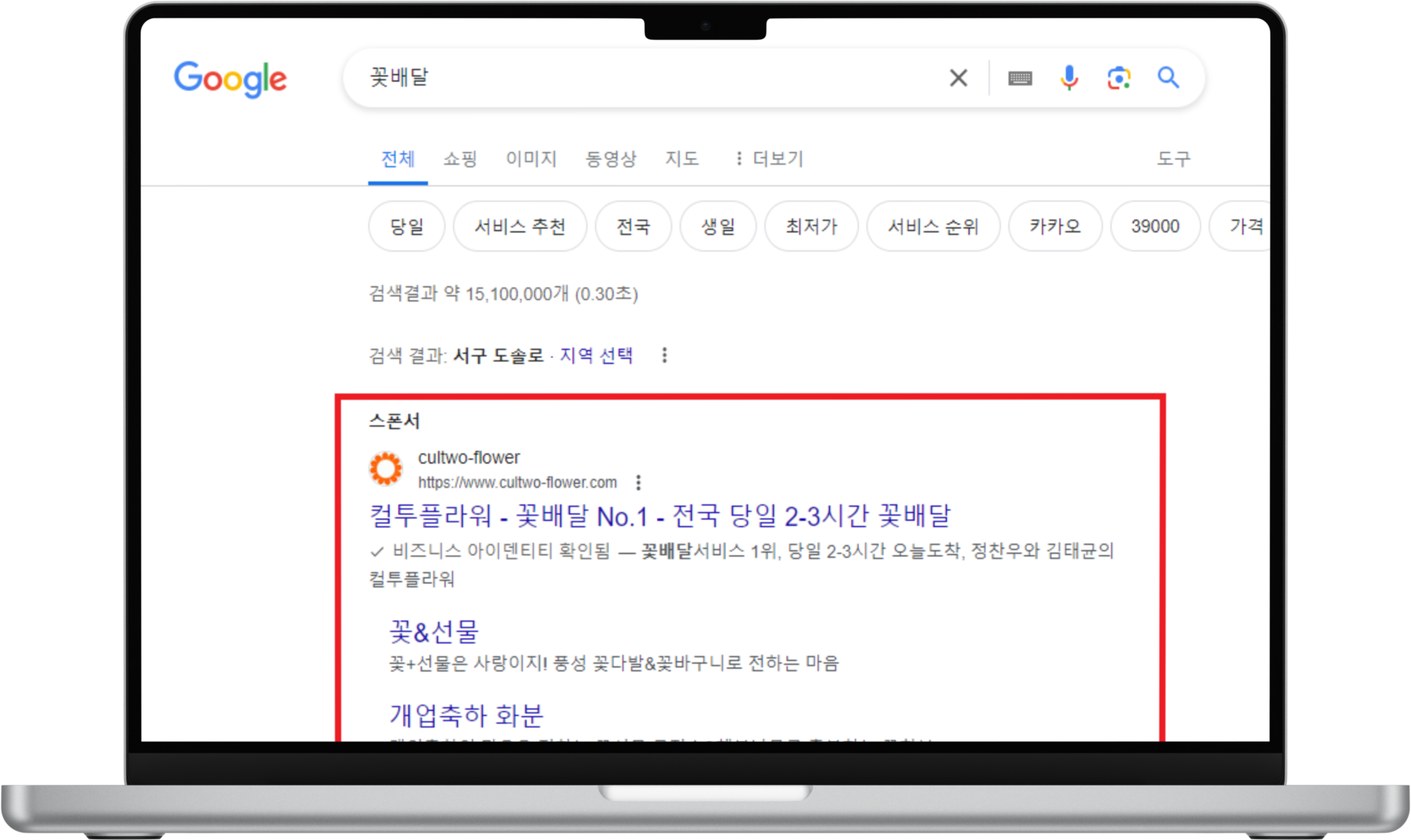Select the 전체 tab
Viewport: 1411px width, 840px height.
[398, 159]
